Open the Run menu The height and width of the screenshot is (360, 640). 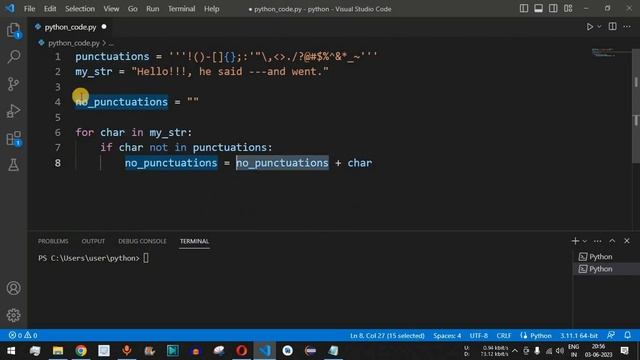click(x=153, y=9)
